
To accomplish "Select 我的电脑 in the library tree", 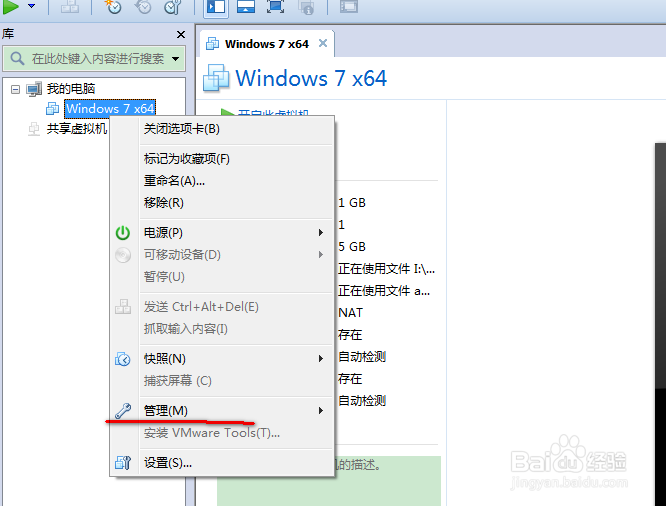I will (x=71, y=88).
